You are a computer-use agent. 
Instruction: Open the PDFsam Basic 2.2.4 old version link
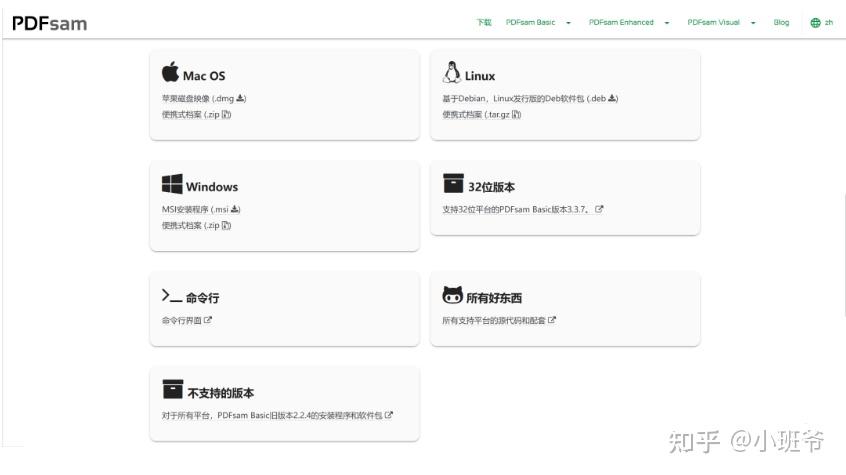277,416
